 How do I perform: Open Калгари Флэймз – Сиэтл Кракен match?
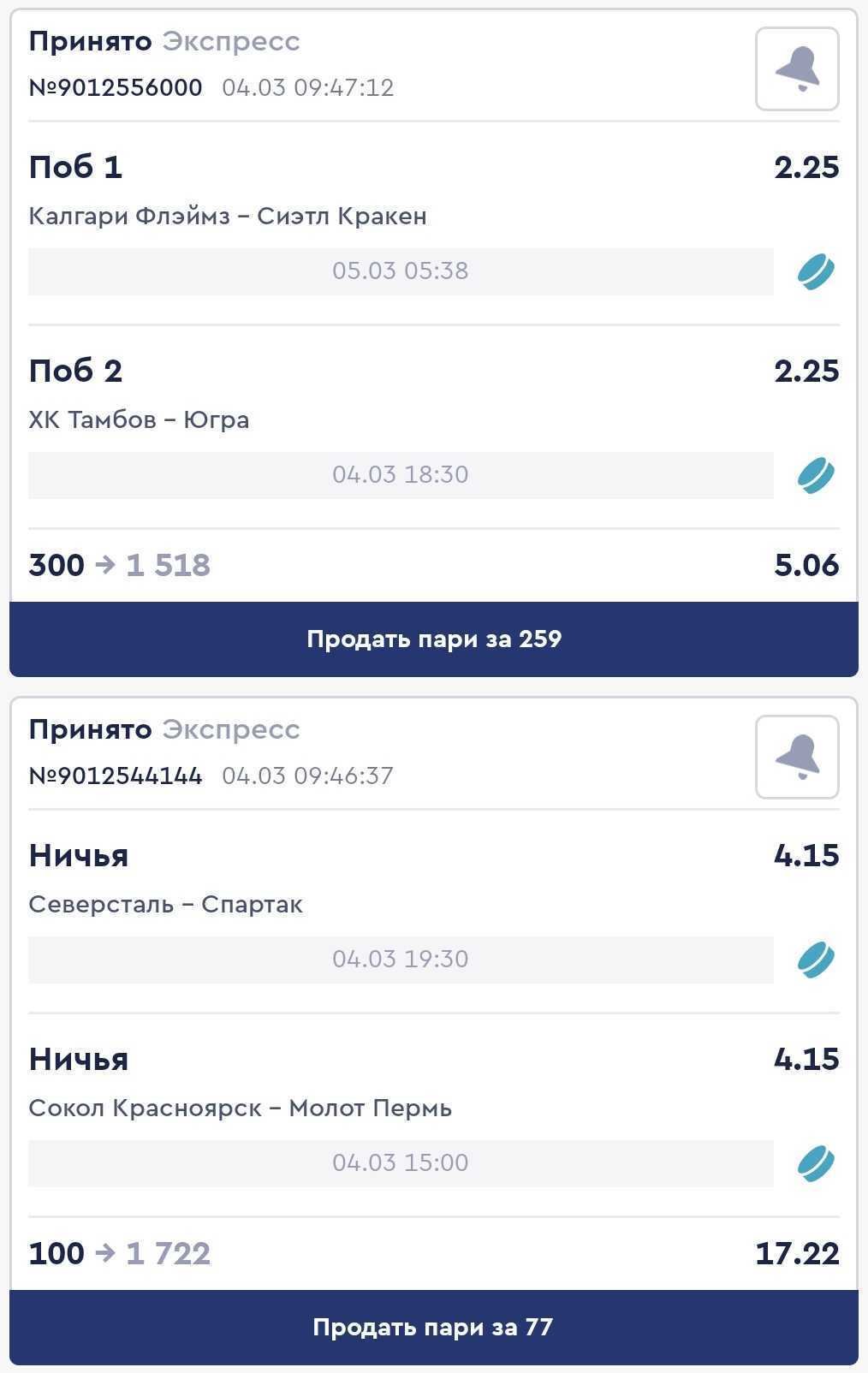click(228, 216)
